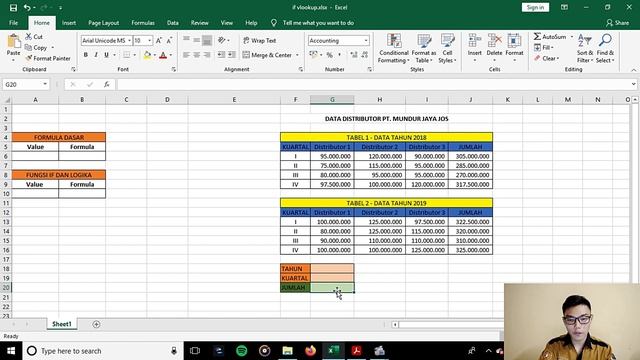Viewport: 640px width, 360px height.
Task: Click the Insert cells icon
Action: 475,41
